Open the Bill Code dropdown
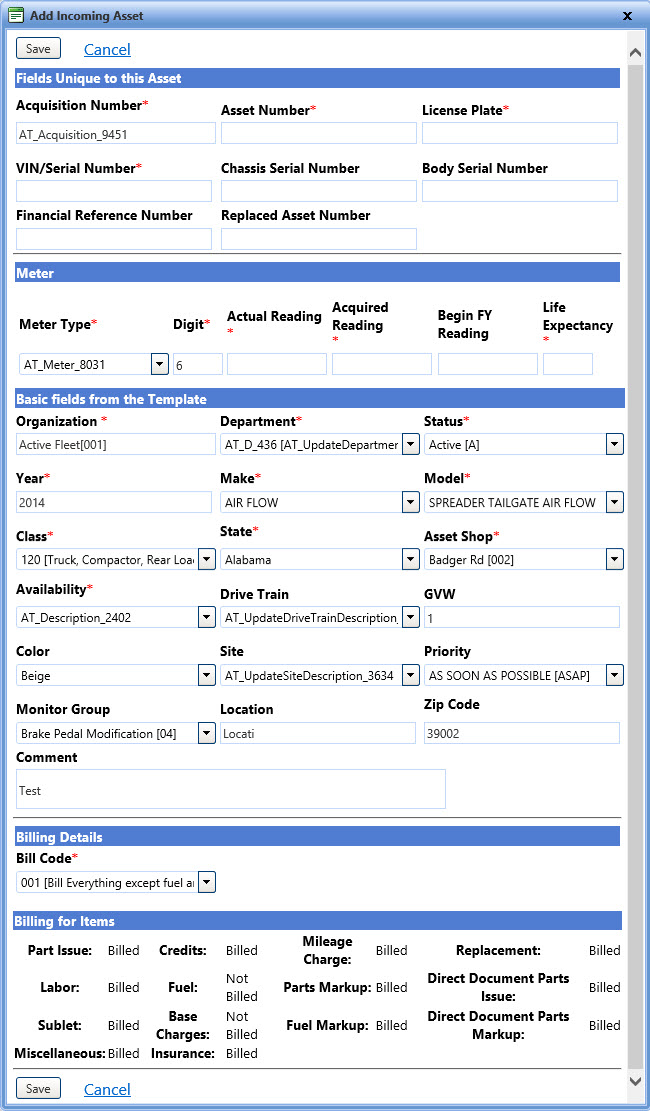 (x=206, y=882)
